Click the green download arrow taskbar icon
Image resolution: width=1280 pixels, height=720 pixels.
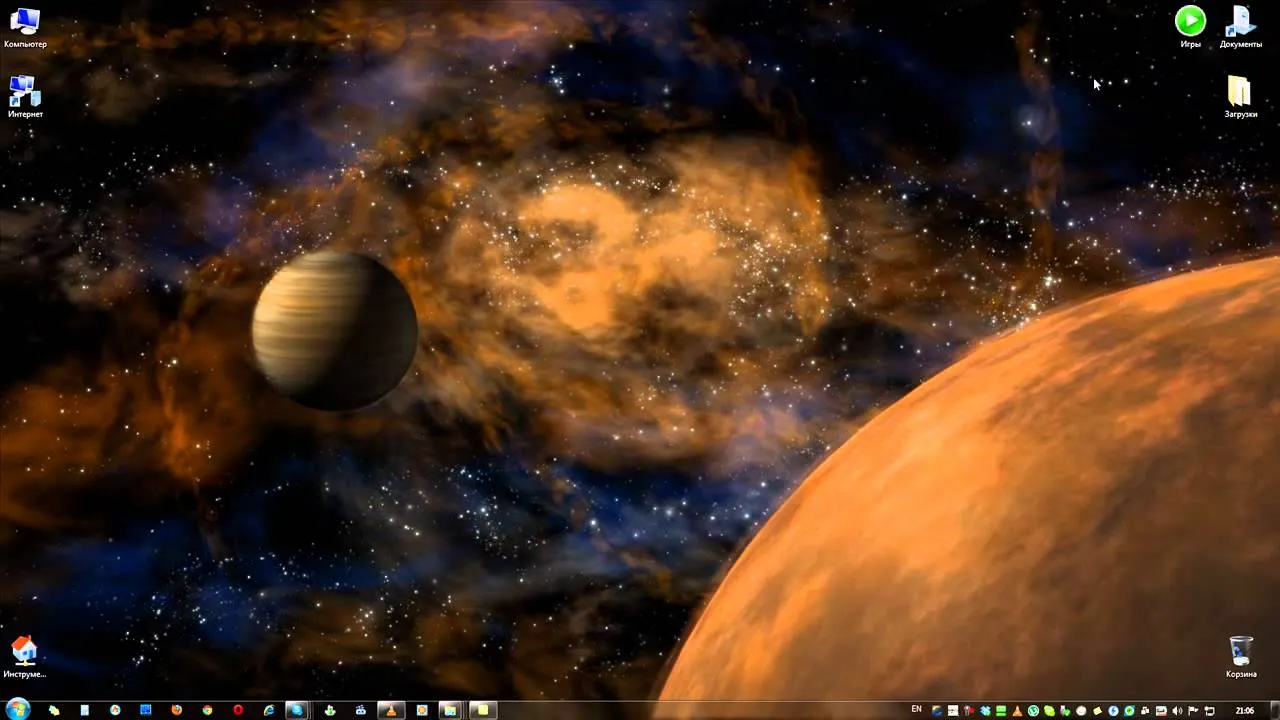tap(331, 710)
